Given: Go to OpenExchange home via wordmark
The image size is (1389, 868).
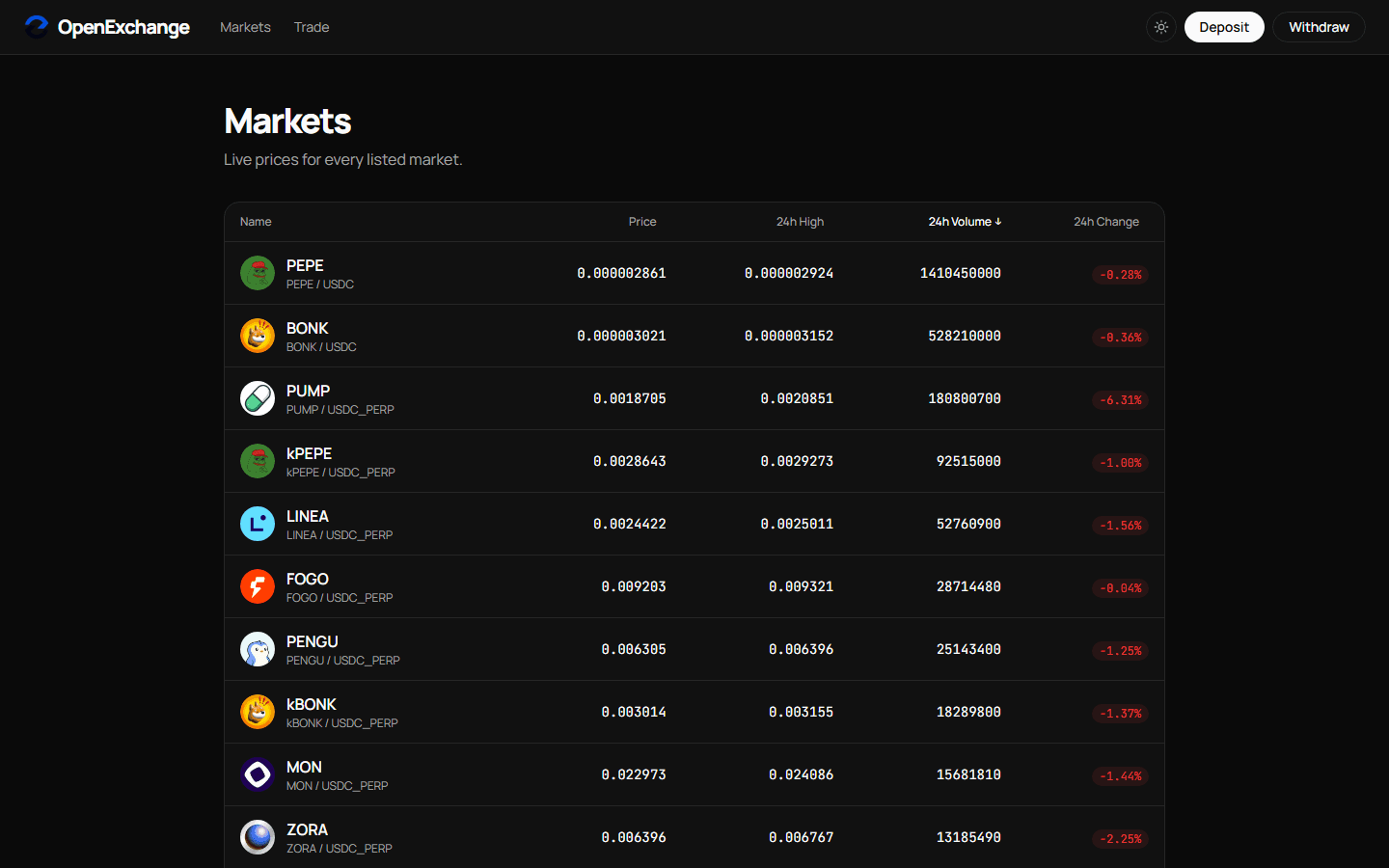Looking at the screenshot, I should tap(123, 27).
